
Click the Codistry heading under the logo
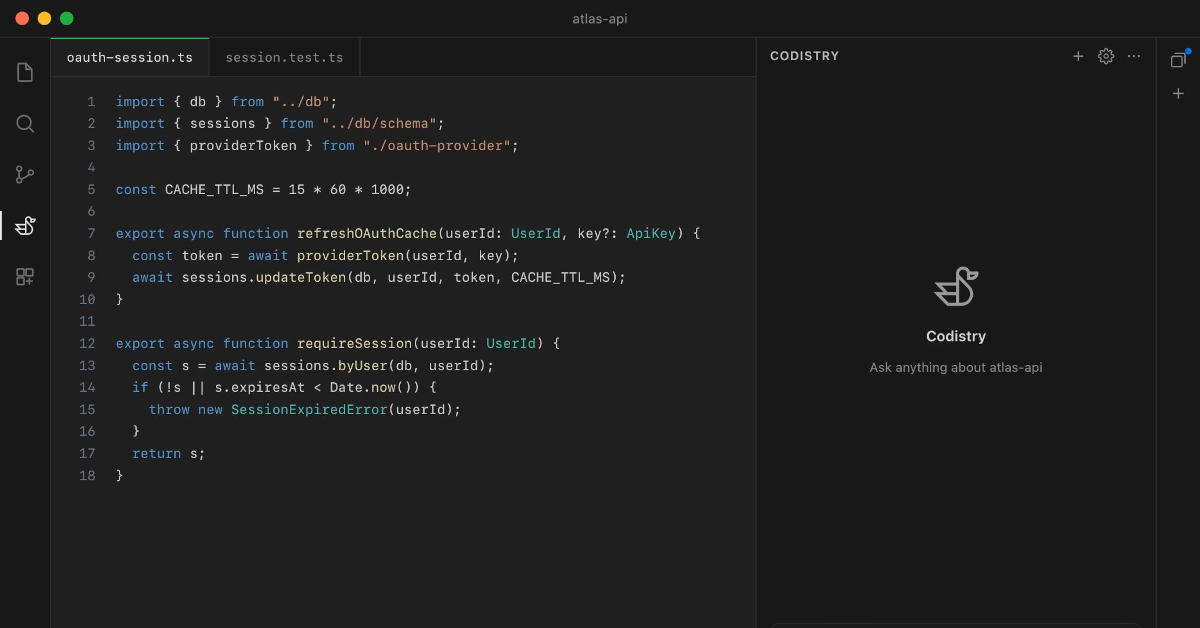956,336
